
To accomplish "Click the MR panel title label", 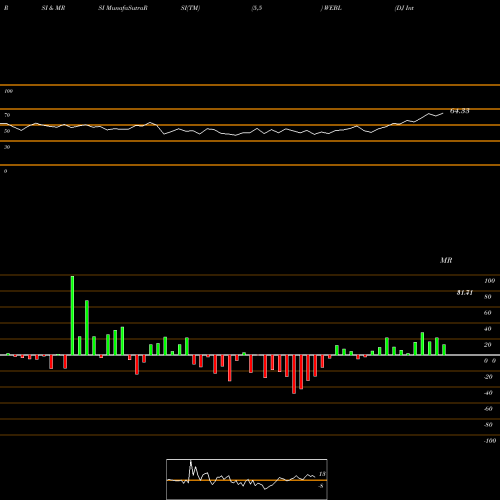I will [x=446, y=260].
